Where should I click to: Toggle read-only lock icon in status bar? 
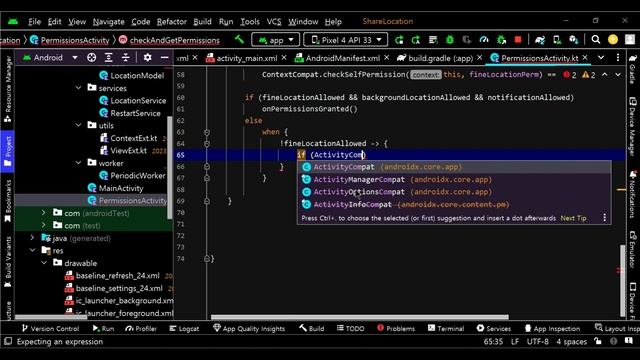click(x=598, y=341)
